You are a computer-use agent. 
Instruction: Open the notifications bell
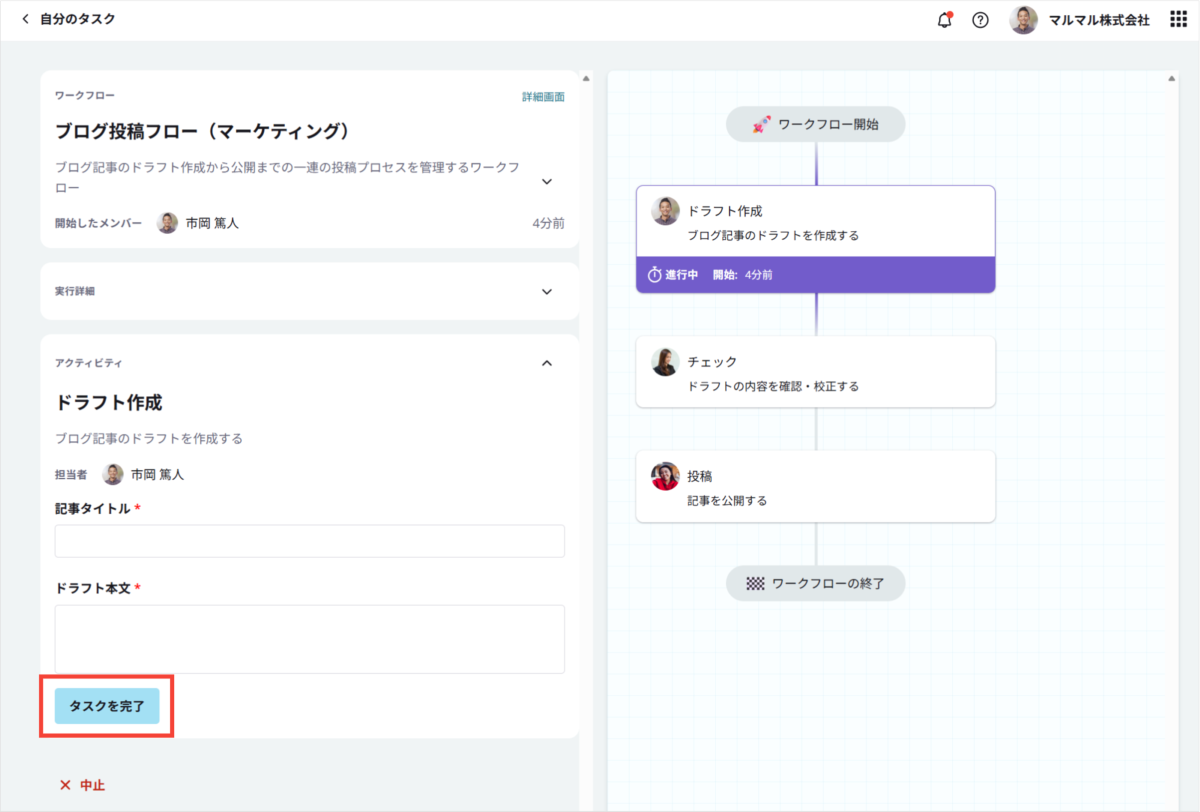point(944,20)
